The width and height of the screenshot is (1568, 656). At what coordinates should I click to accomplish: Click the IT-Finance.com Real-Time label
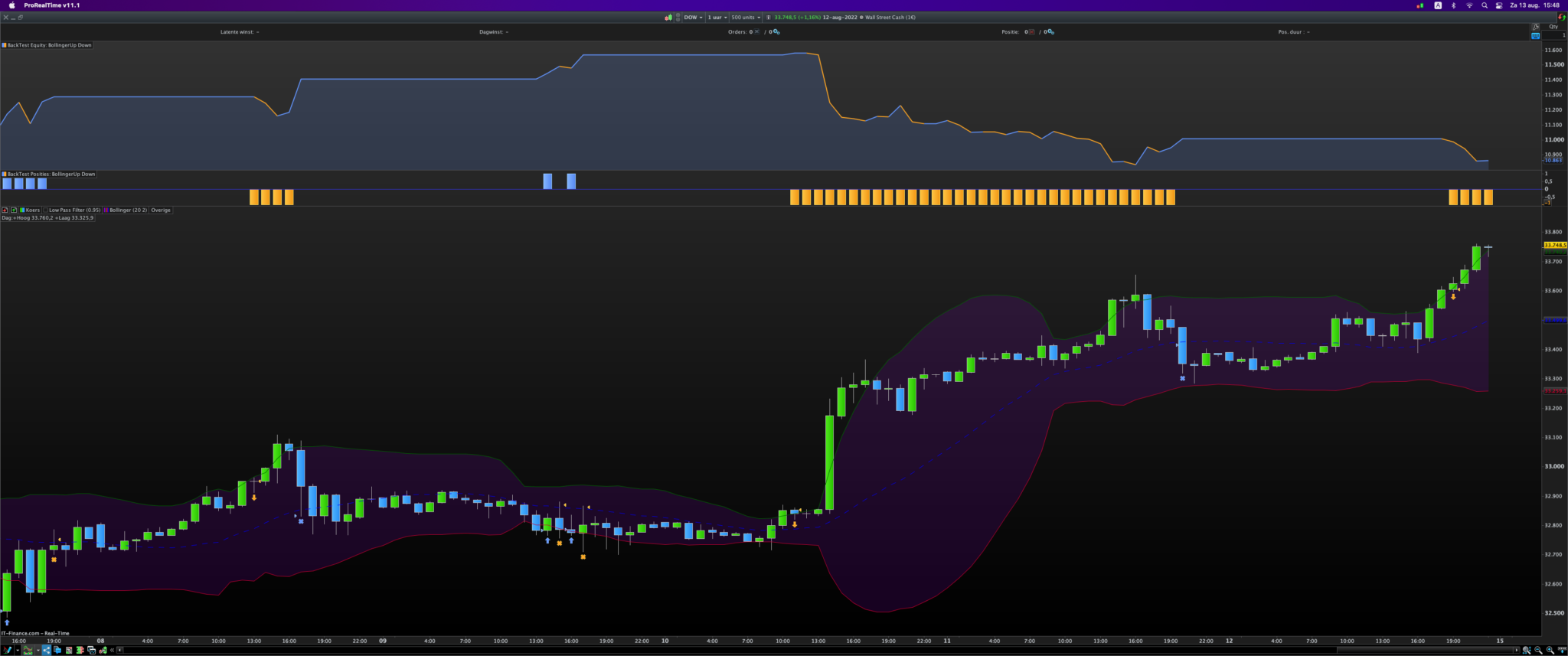(35, 633)
